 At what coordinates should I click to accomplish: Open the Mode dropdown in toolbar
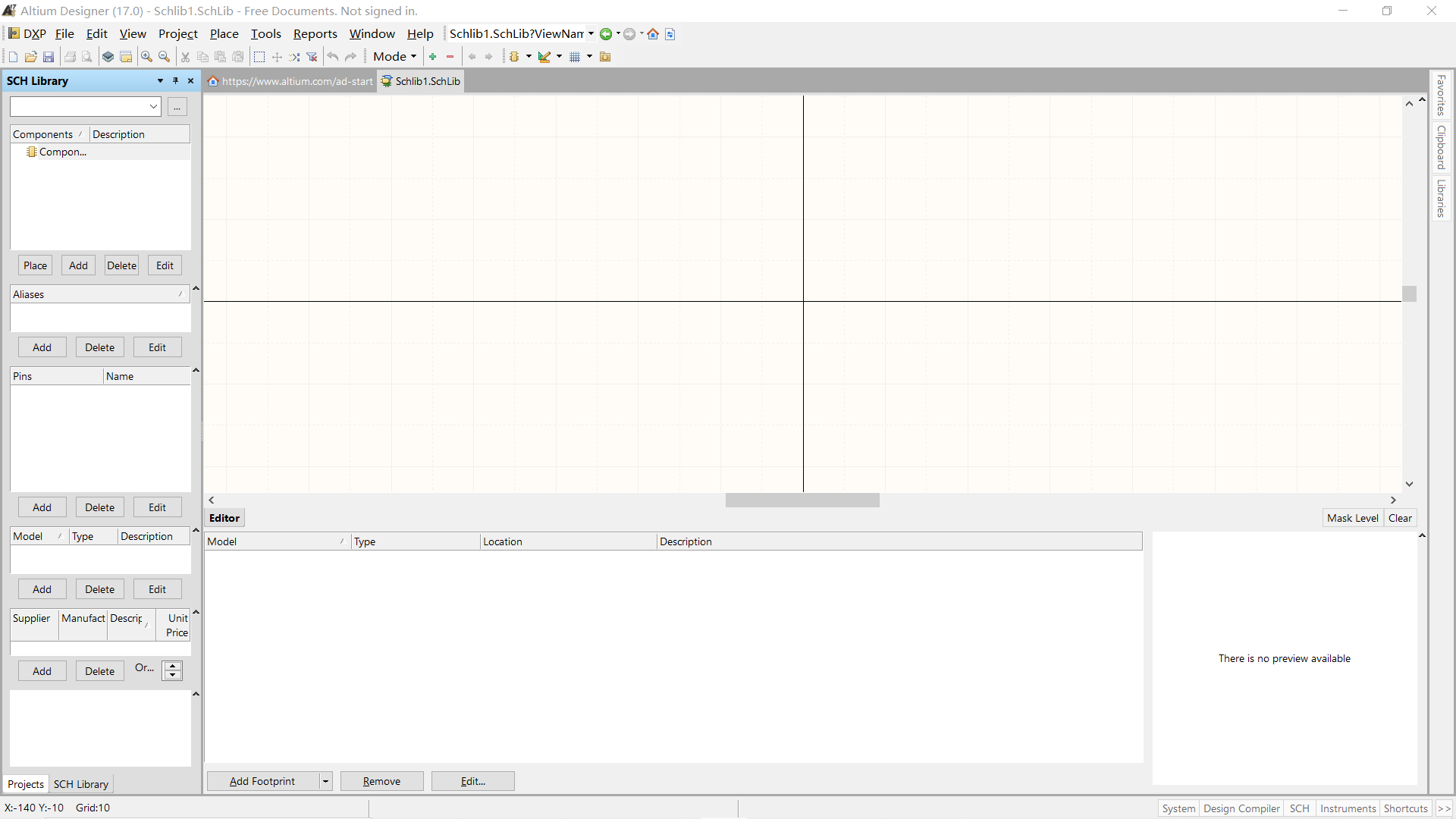pyautogui.click(x=394, y=57)
